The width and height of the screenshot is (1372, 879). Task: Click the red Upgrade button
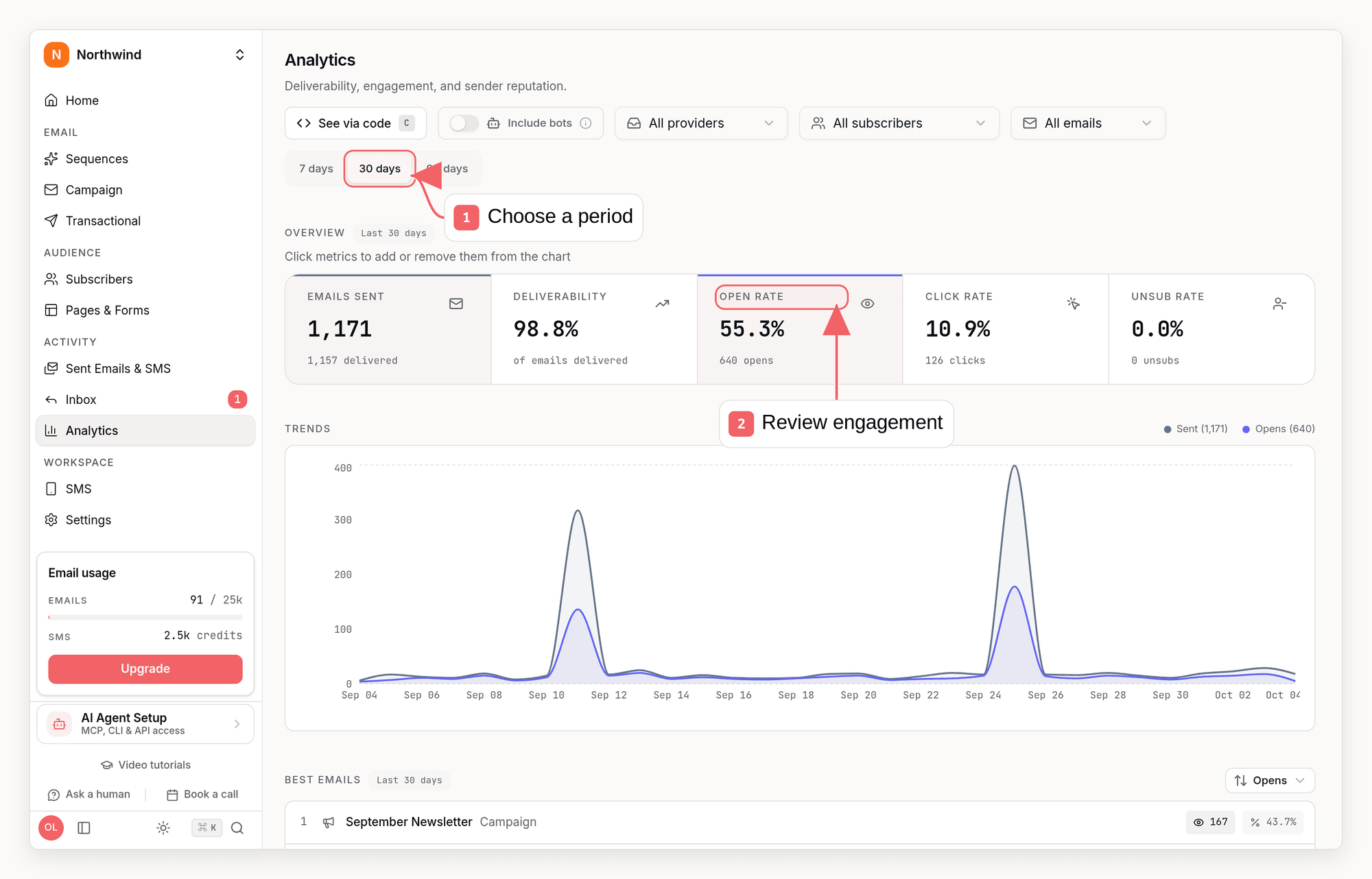tap(145, 669)
